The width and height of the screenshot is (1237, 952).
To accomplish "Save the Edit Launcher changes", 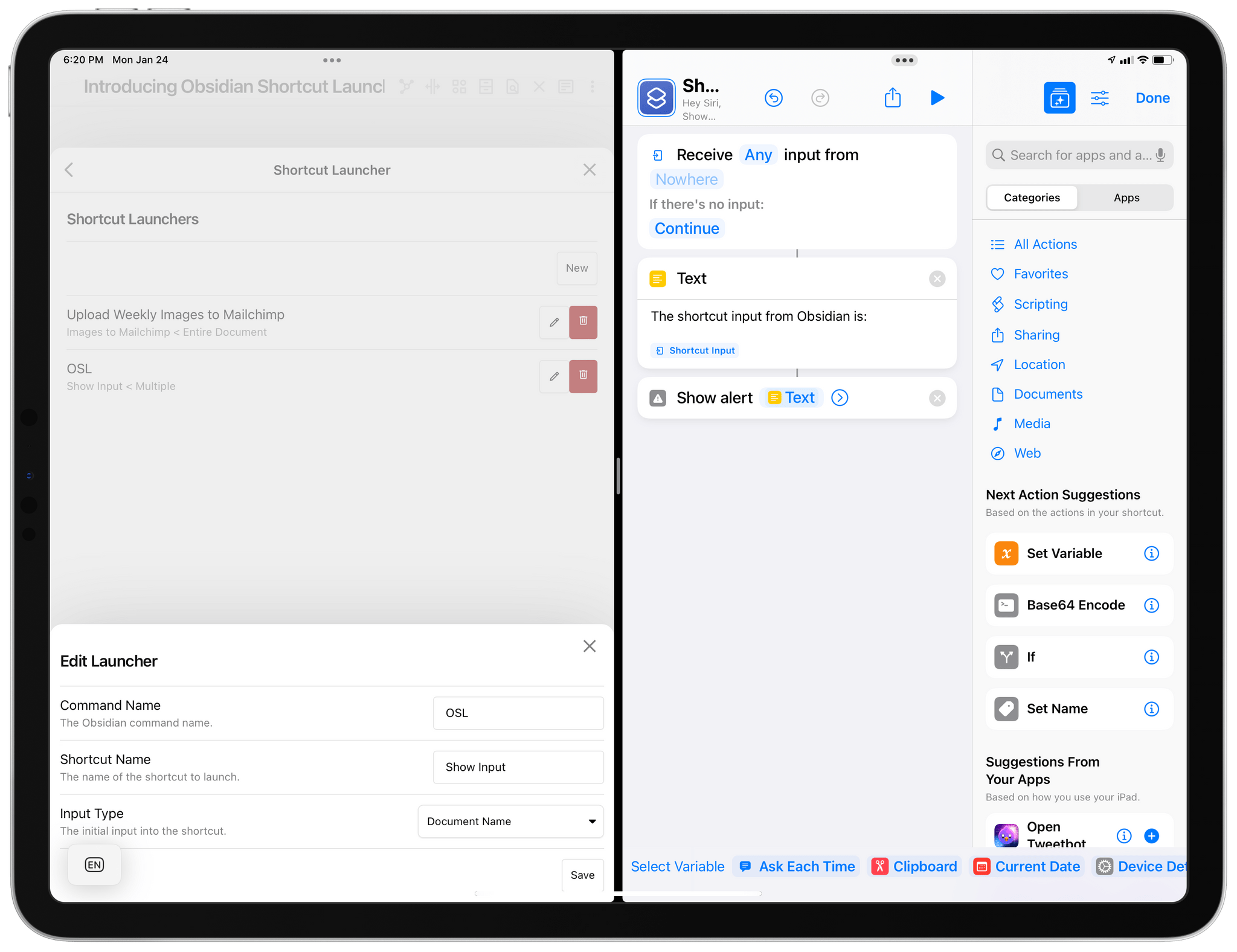I will 582,874.
